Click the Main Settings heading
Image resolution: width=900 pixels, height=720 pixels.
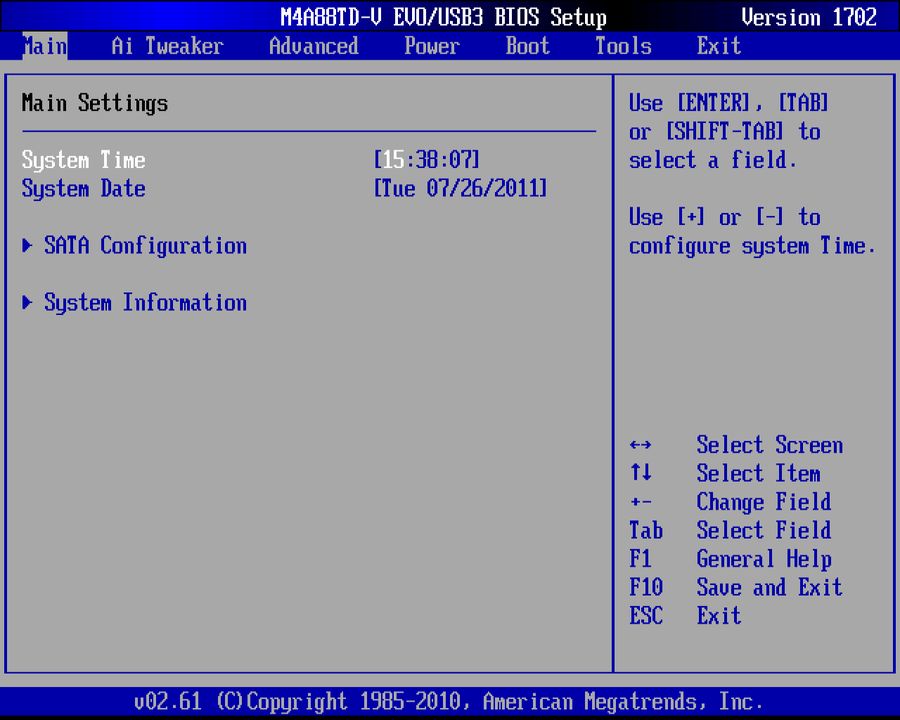point(95,103)
